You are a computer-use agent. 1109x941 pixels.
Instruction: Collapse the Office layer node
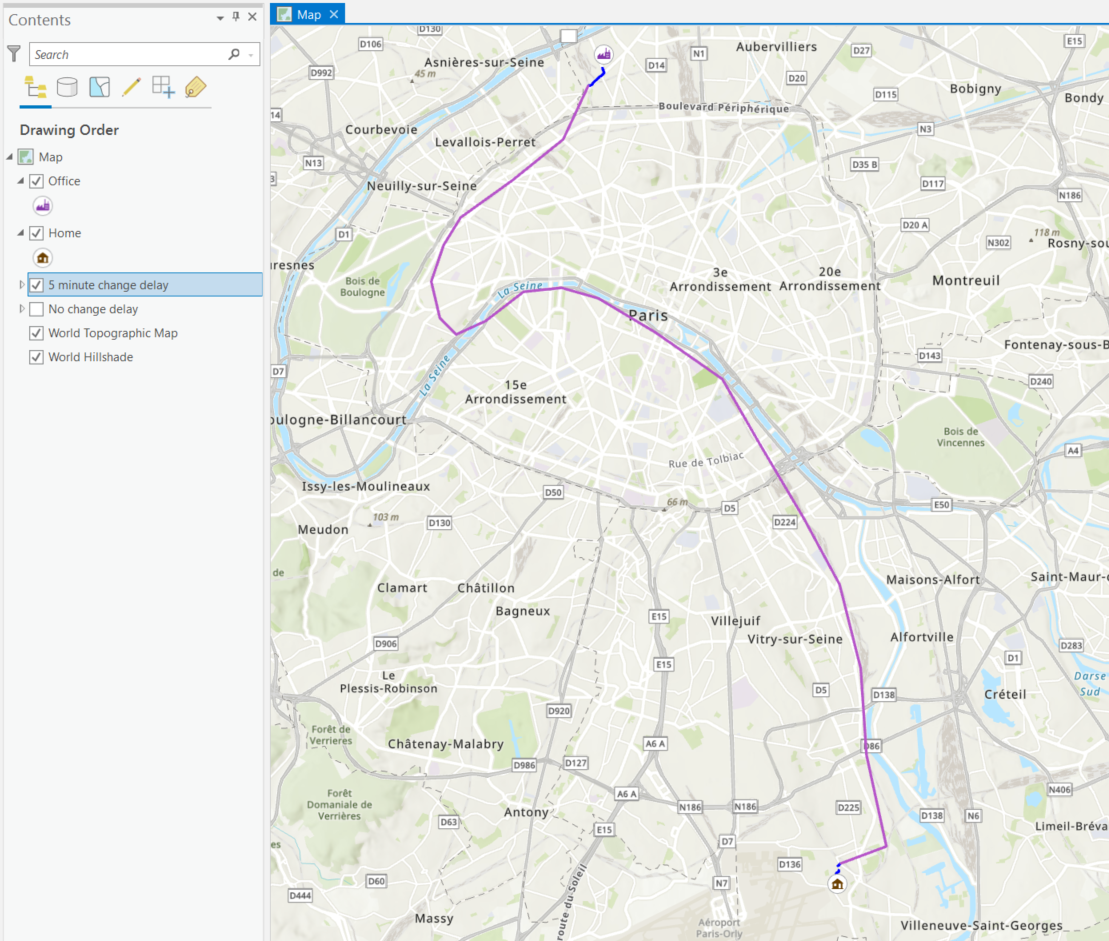[21, 181]
